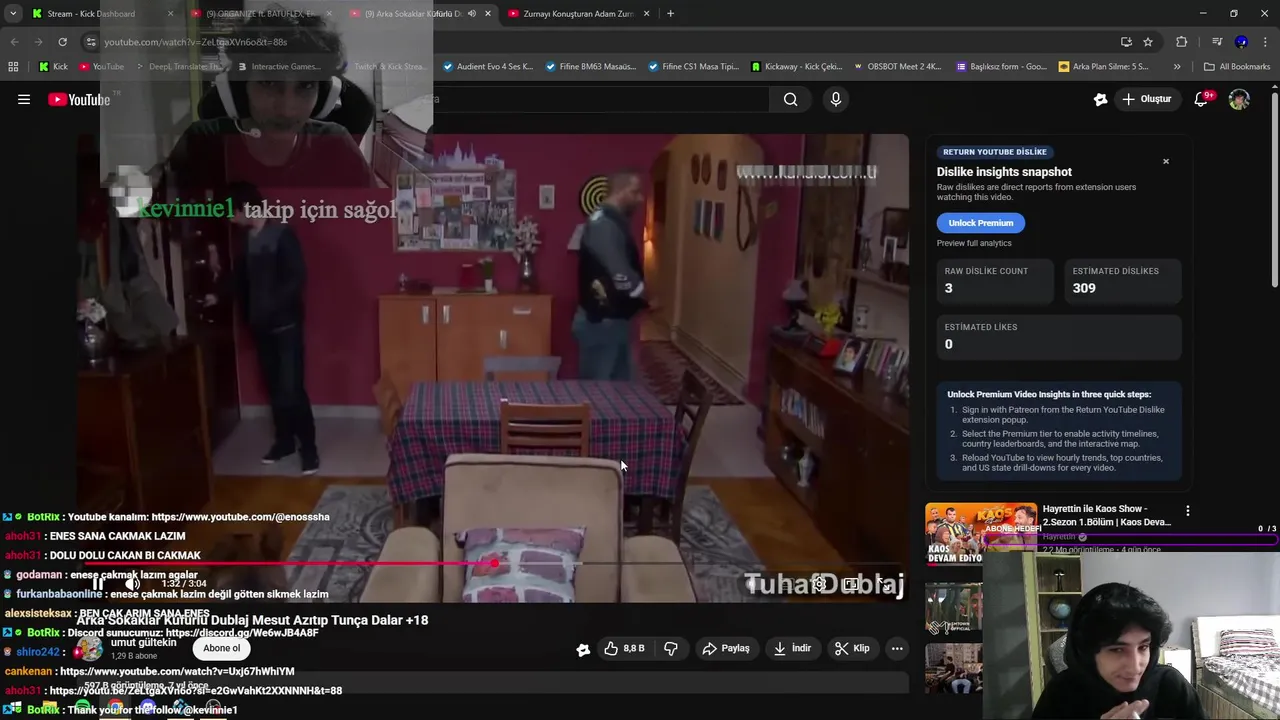Viewport: 1280px width, 720px height.
Task: Create a clip with Klip button
Action: point(852,648)
